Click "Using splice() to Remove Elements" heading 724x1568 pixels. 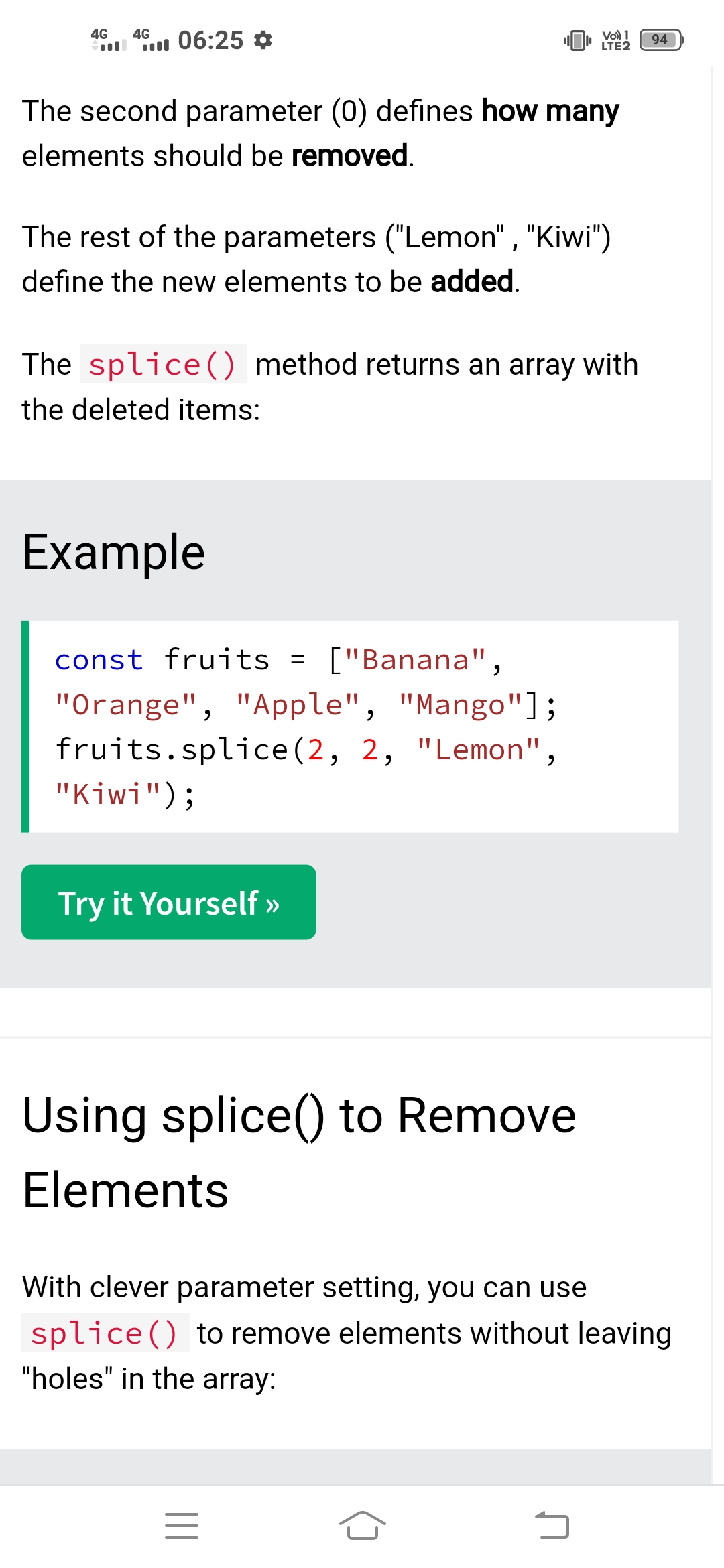(x=299, y=1153)
